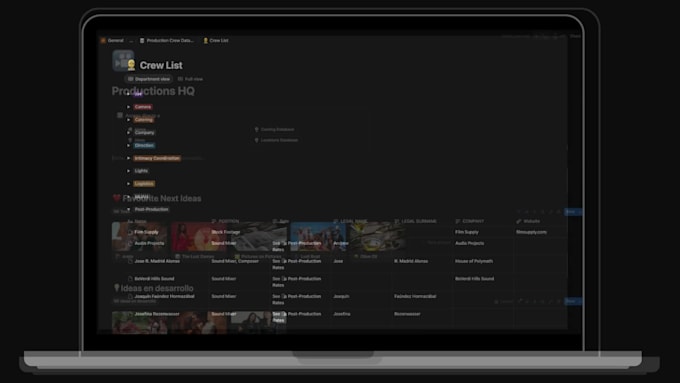Expand the Direction group toggle

(128, 145)
